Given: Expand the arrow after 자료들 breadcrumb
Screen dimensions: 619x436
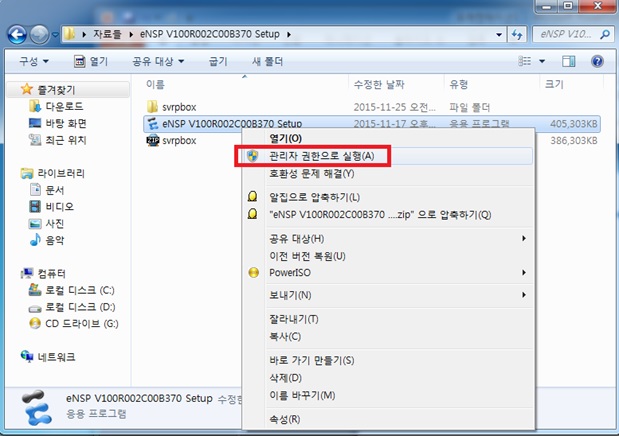Looking at the screenshot, I should [131, 35].
